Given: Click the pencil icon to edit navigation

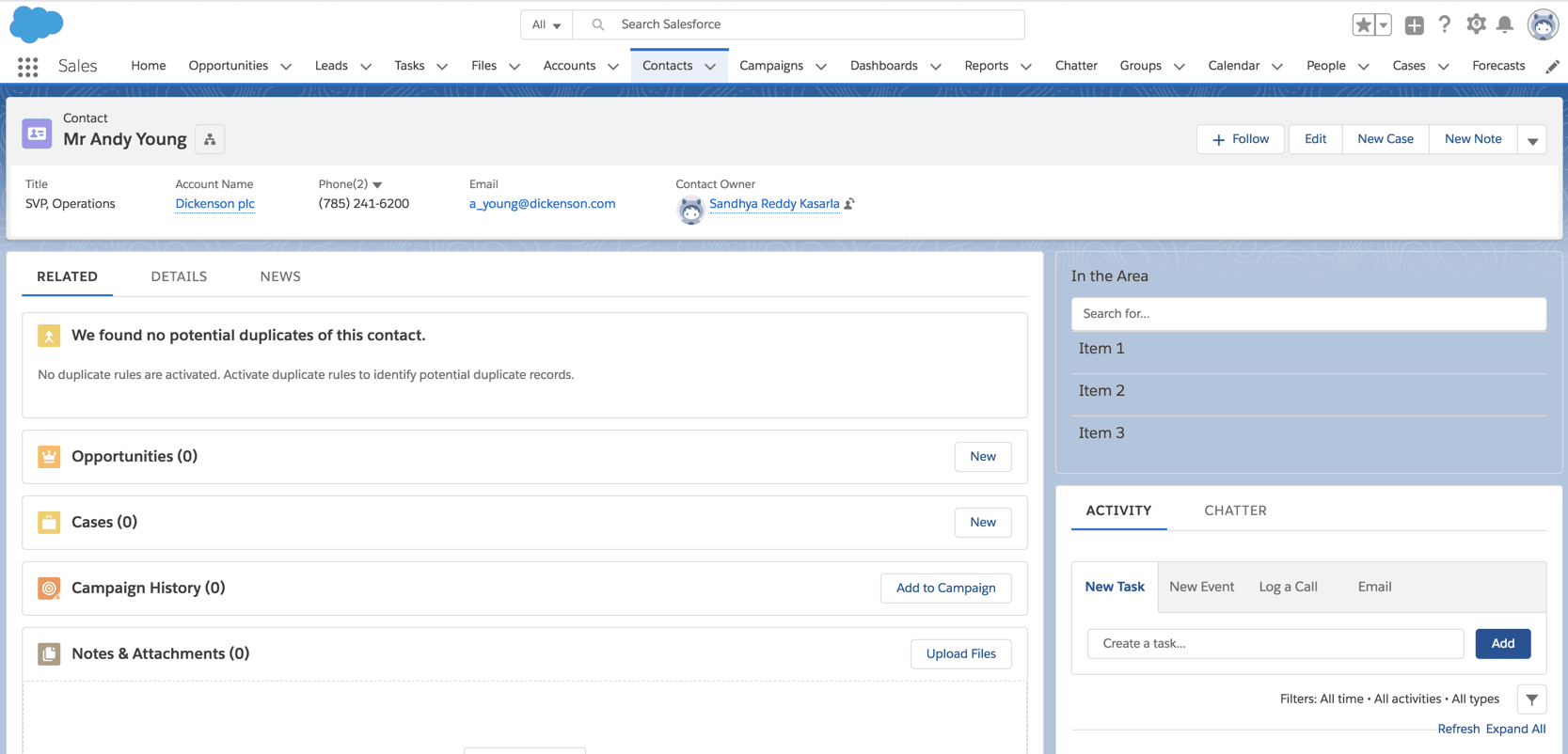Looking at the screenshot, I should (x=1552, y=66).
